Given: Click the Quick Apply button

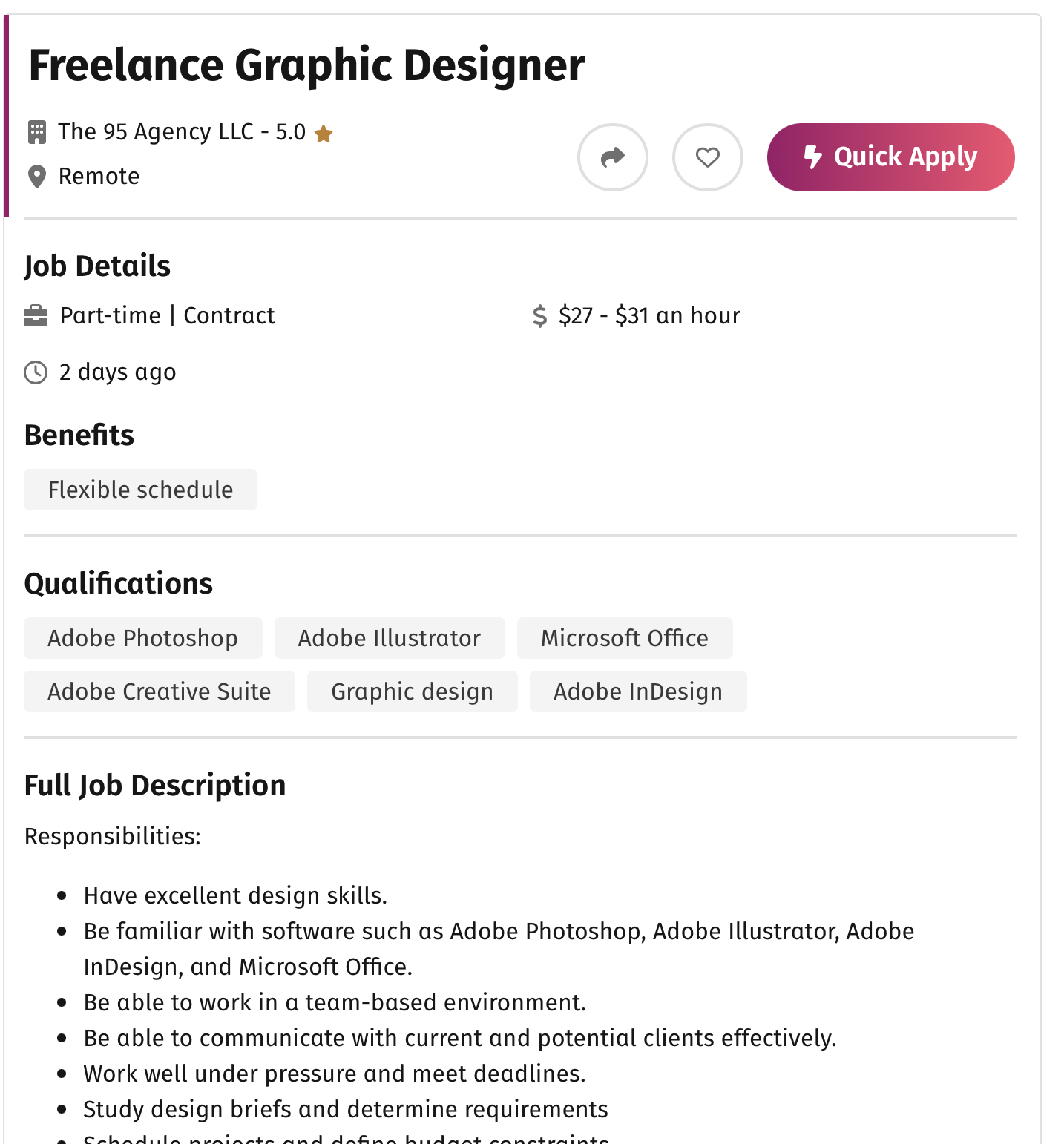Looking at the screenshot, I should pos(890,157).
